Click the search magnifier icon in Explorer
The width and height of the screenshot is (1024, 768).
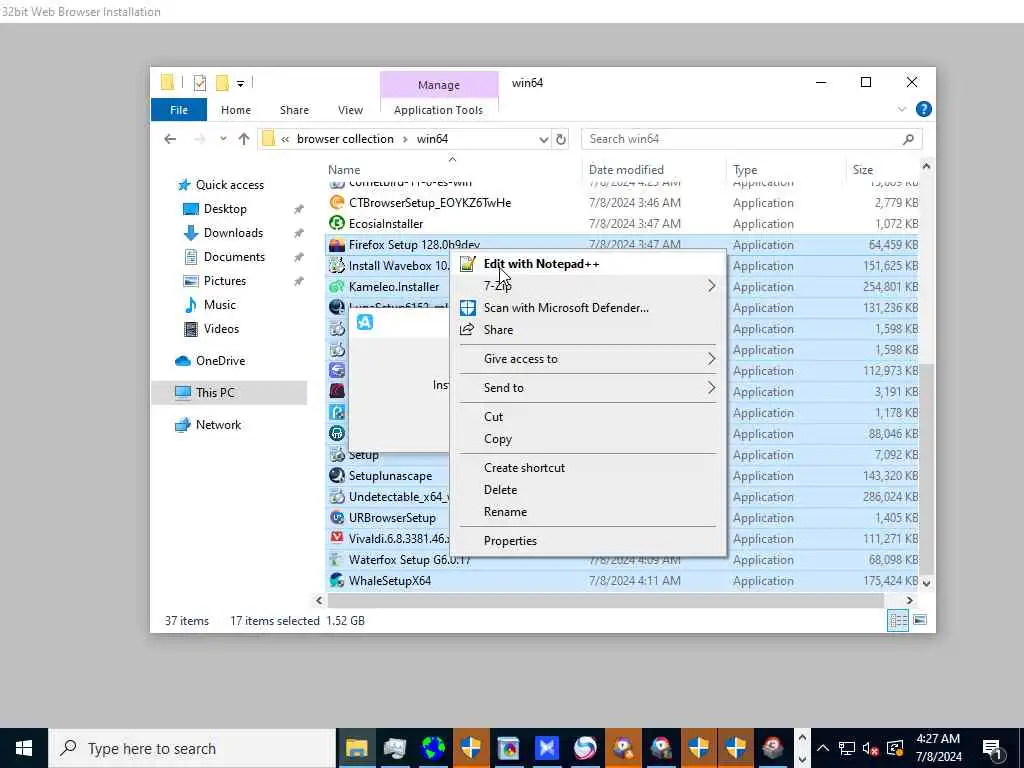[908, 139]
